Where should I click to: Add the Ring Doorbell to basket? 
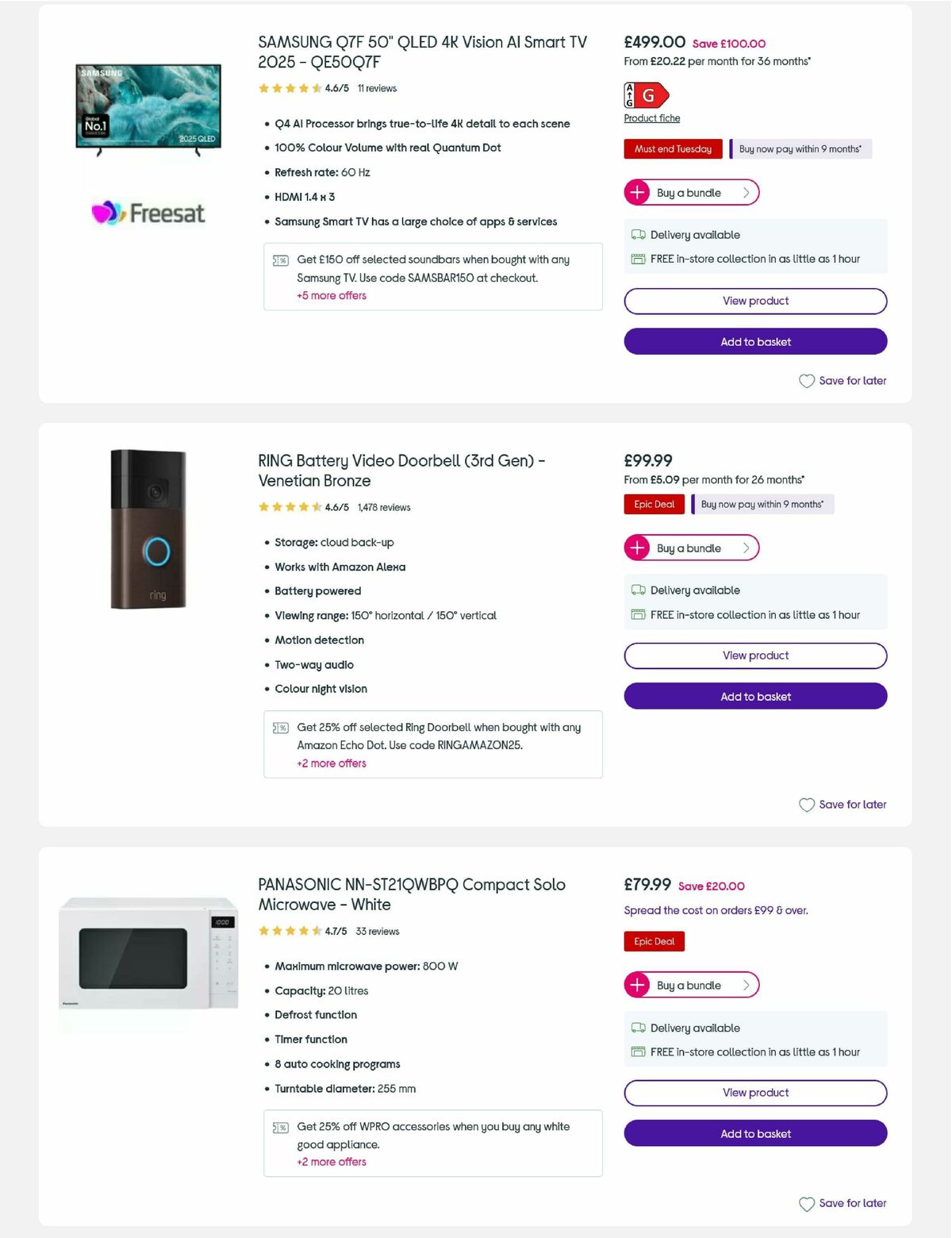point(754,696)
